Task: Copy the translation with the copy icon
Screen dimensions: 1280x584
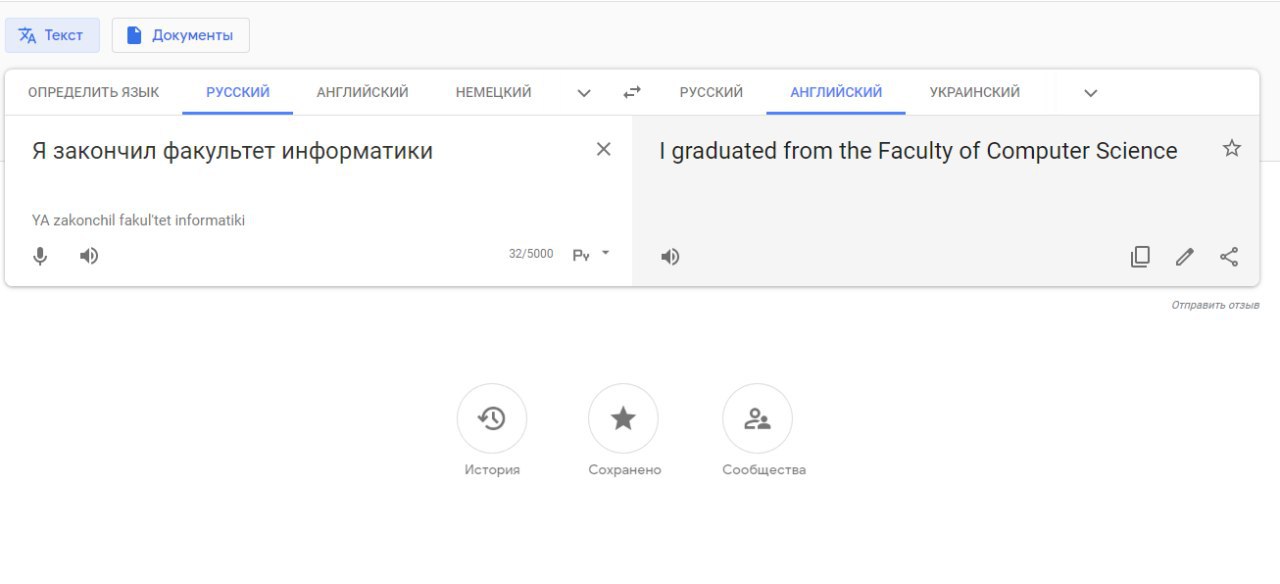Action: coord(1140,257)
